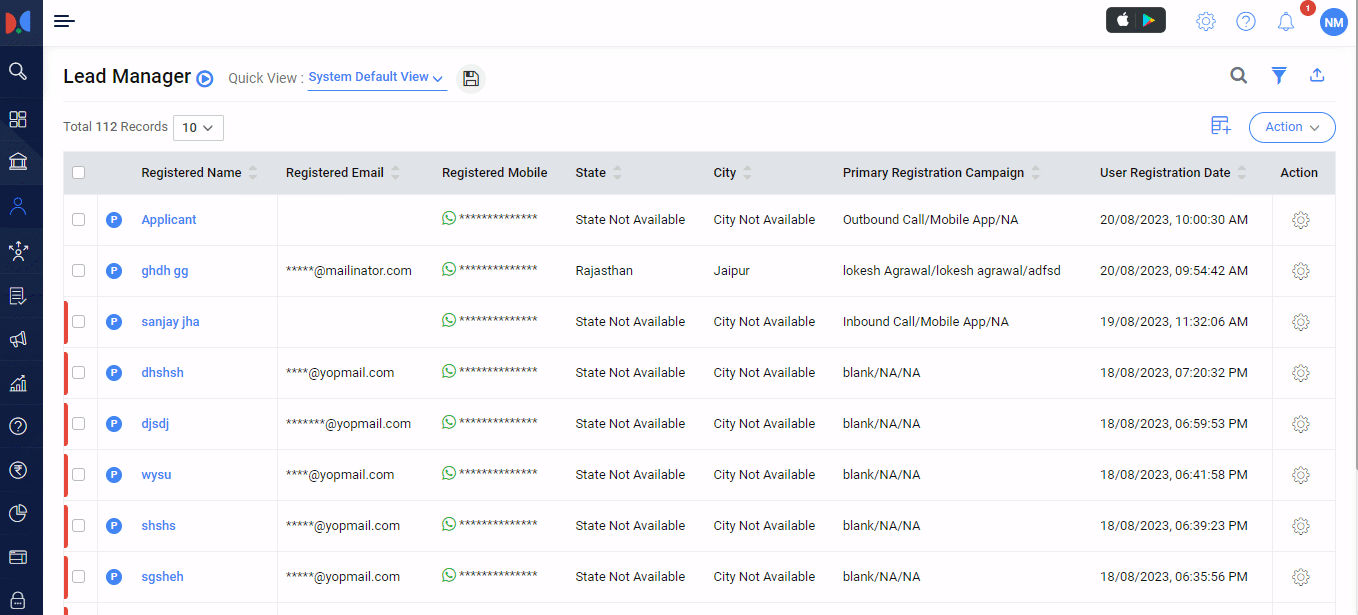1358x615 pixels.
Task: Sort by Registered Email column
Action: tap(395, 173)
